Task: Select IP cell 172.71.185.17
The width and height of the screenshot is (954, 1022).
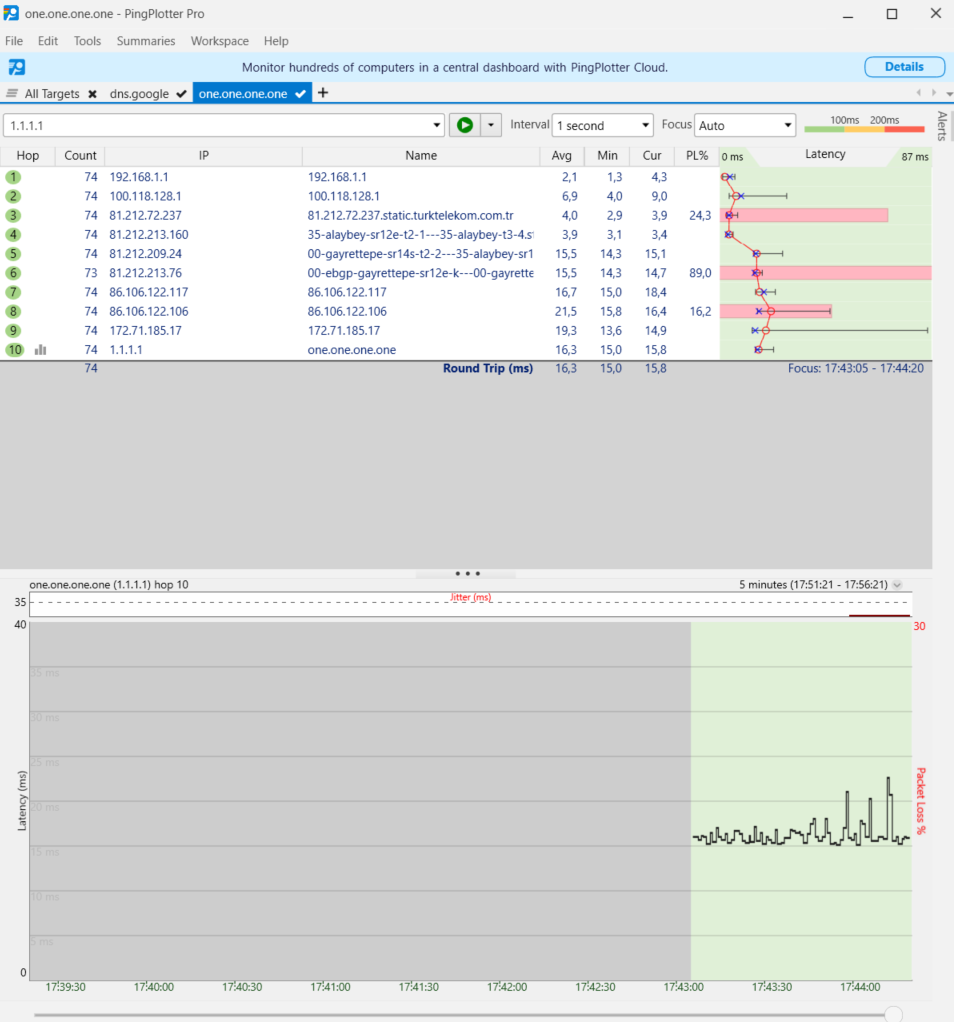Action: tap(145, 330)
